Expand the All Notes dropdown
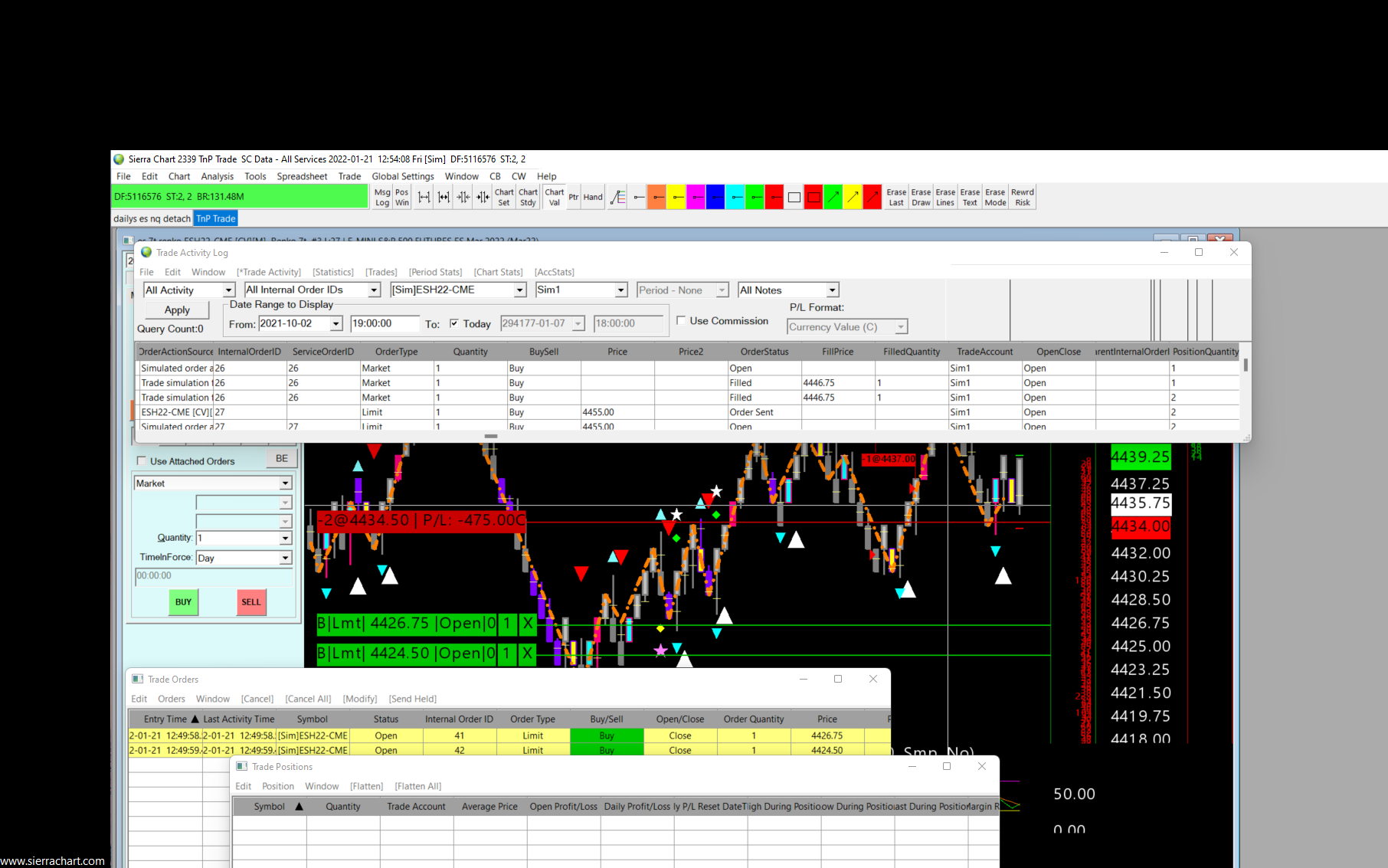 tap(833, 290)
